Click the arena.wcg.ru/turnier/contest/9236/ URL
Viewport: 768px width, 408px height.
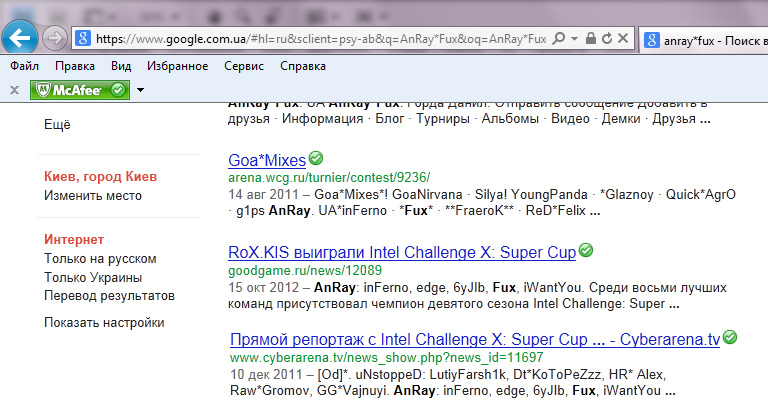329,177
